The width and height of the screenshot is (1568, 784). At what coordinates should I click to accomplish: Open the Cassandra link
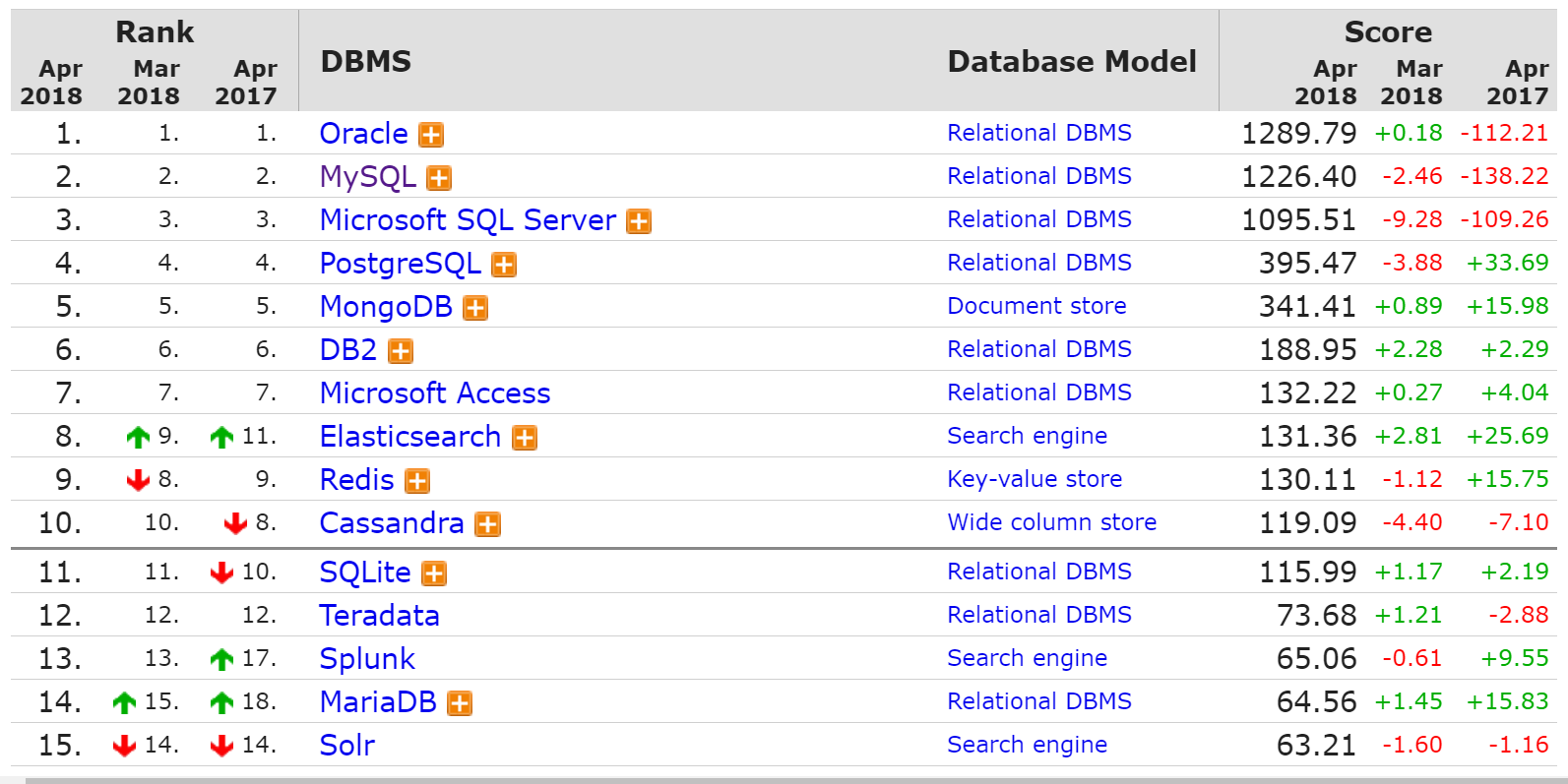coord(392,523)
